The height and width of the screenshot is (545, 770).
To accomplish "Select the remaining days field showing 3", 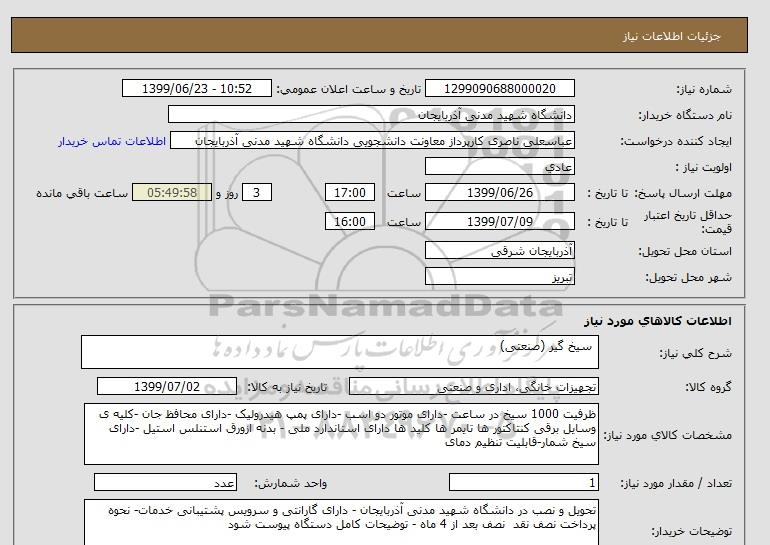I will 257,192.
